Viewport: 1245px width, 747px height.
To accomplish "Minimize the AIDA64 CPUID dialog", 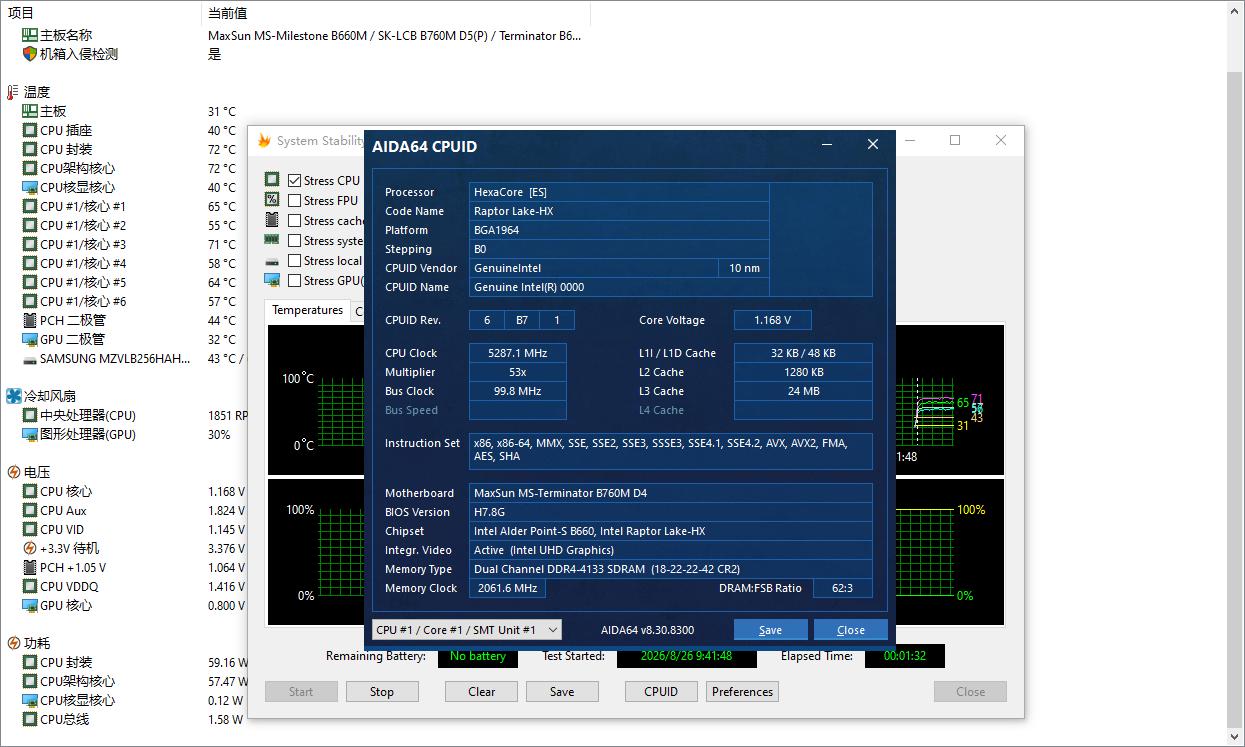I will point(828,145).
